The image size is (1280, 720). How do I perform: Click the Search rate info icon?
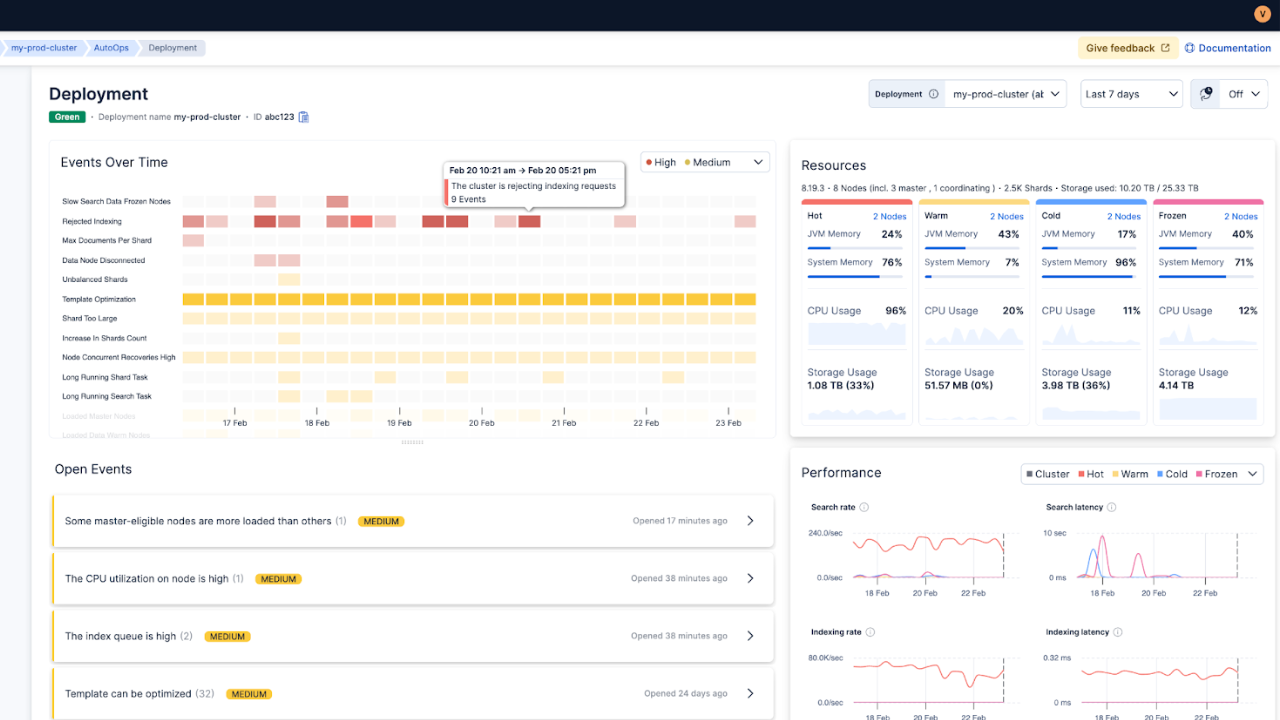click(x=863, y=507)
